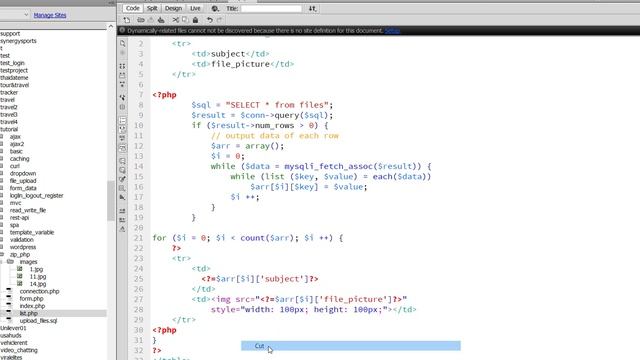Click inside the Title input field

click(271, 8)
